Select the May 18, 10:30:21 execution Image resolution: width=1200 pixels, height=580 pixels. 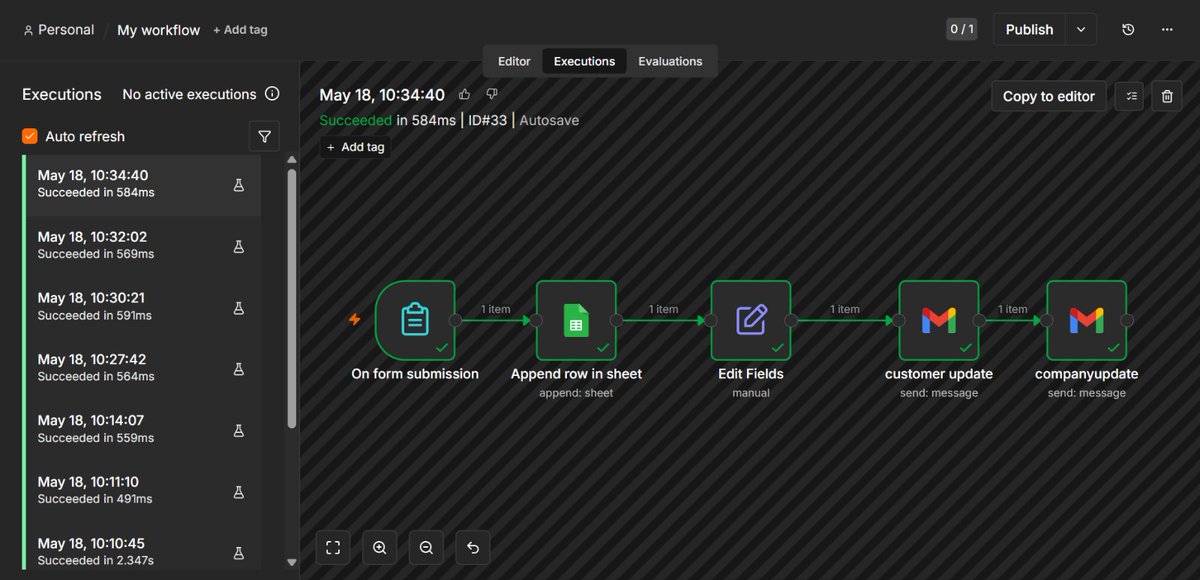(142, 308)
